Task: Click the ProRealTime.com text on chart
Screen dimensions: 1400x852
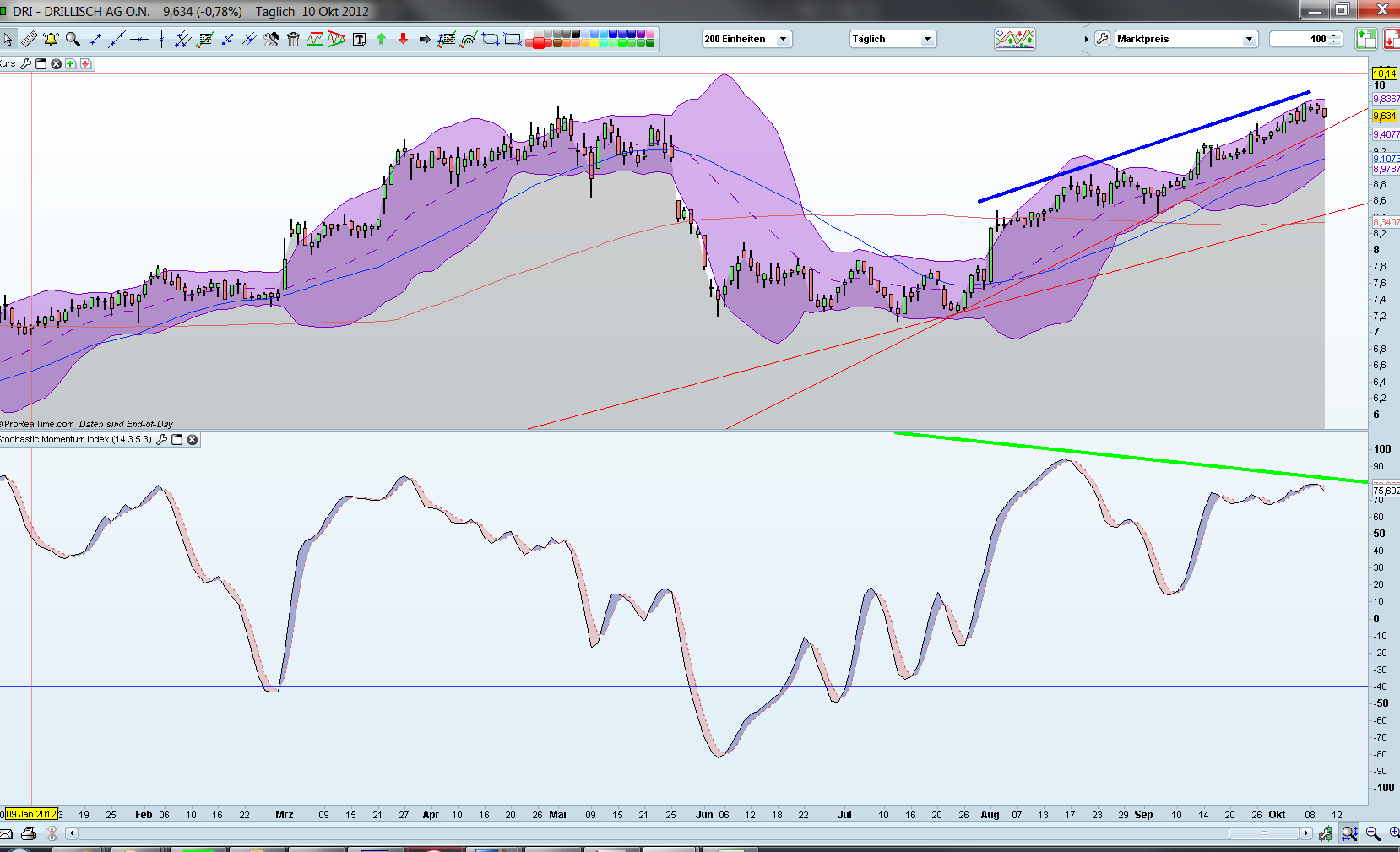Action: (x=39, y=424)
